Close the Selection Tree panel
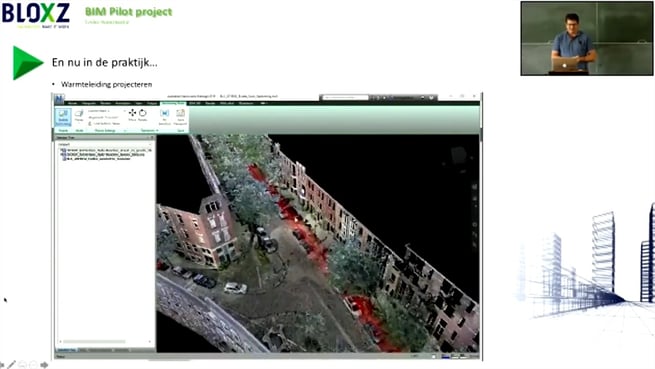This screenshot has height=369, width=655. pyautogui.click(x=152, y=137)
